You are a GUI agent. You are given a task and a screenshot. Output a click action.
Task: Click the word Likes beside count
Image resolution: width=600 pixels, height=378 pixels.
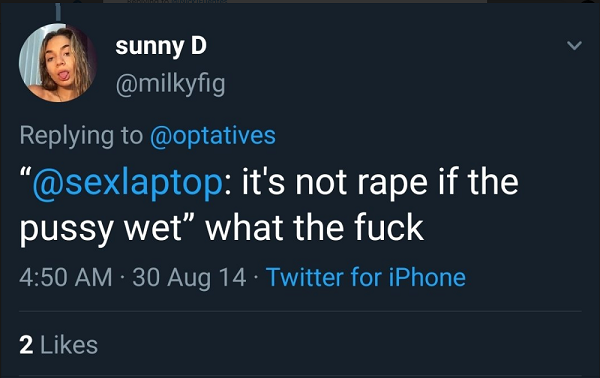tap(69, 345)
